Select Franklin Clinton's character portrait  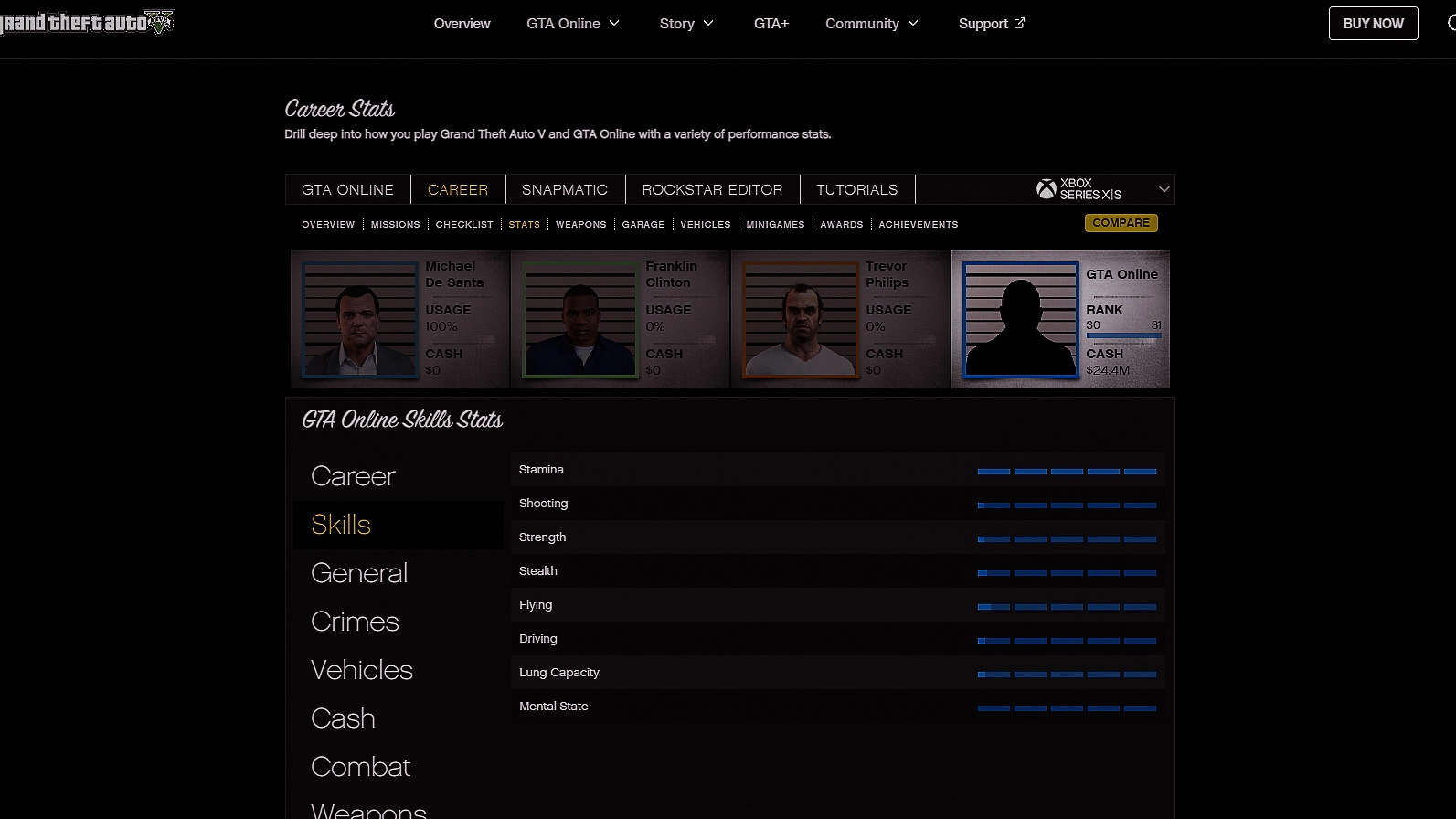click(580, 319)
